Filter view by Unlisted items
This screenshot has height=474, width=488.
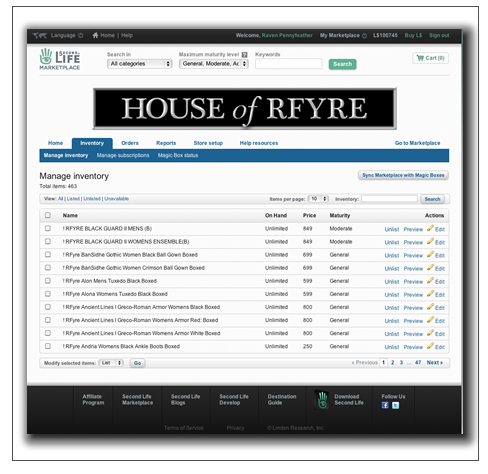coord(92,199)
